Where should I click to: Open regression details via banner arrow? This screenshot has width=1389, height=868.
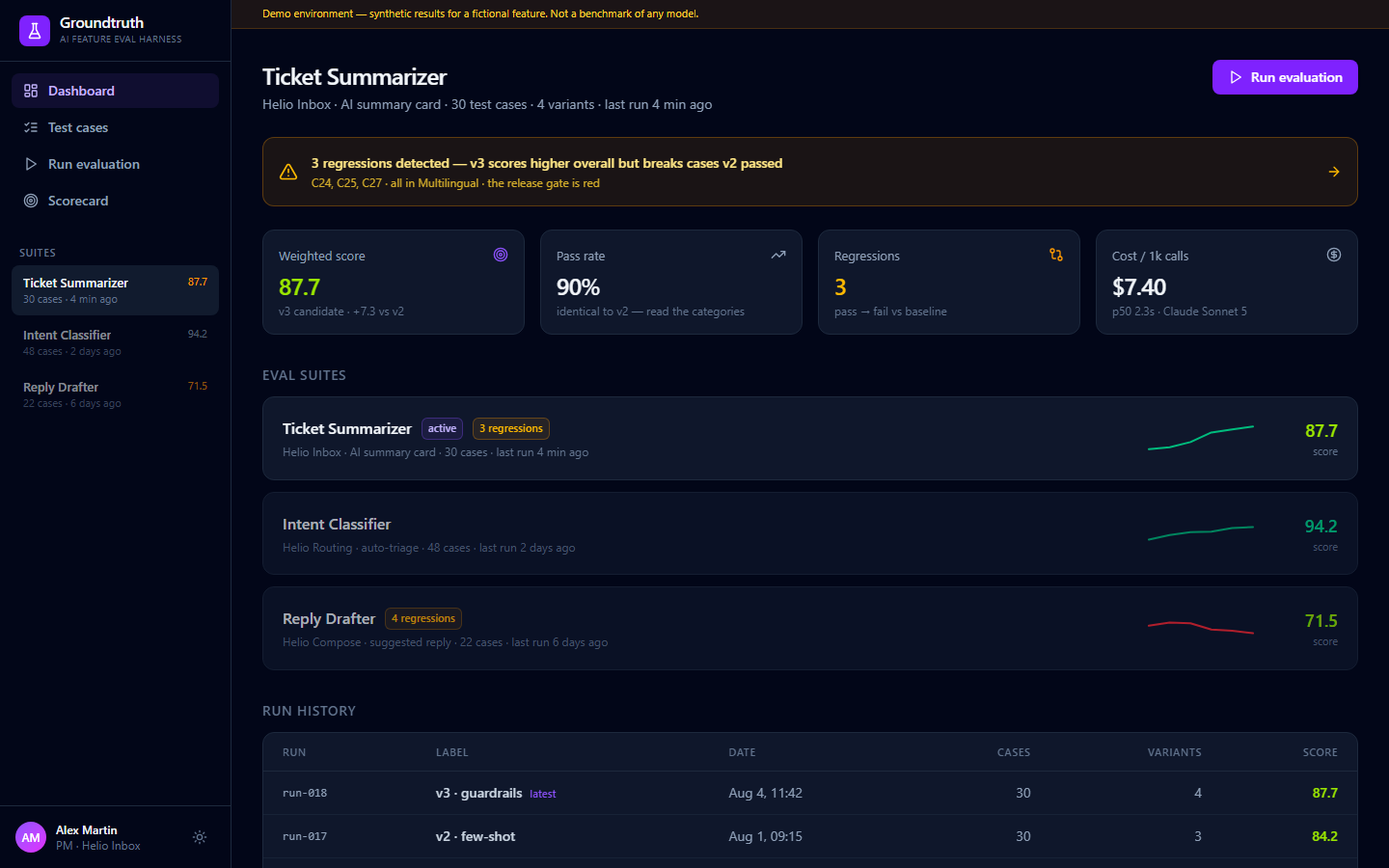pos(1334,172)
